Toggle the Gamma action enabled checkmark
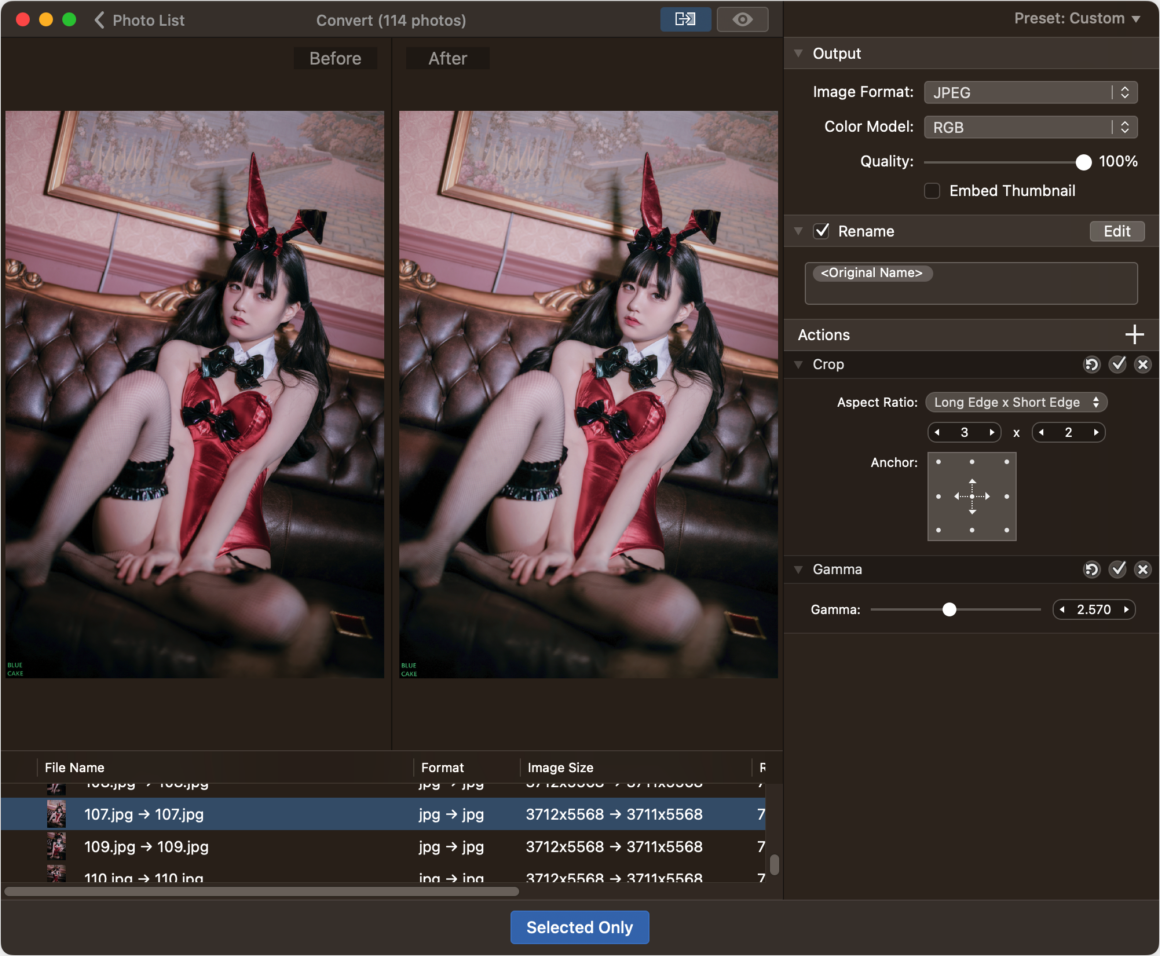This screenshot has height=956, width=1160. click(x=1117, y=569)
